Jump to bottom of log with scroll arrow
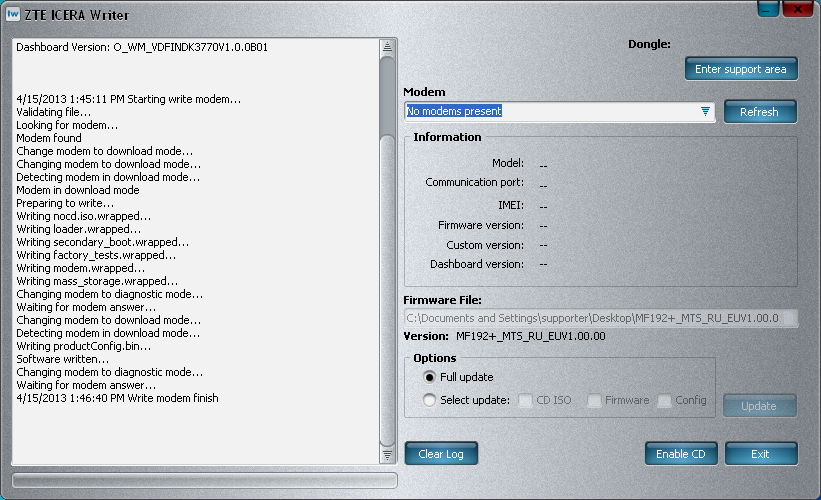This screenshot has height=500, width=821. (387, 455)
